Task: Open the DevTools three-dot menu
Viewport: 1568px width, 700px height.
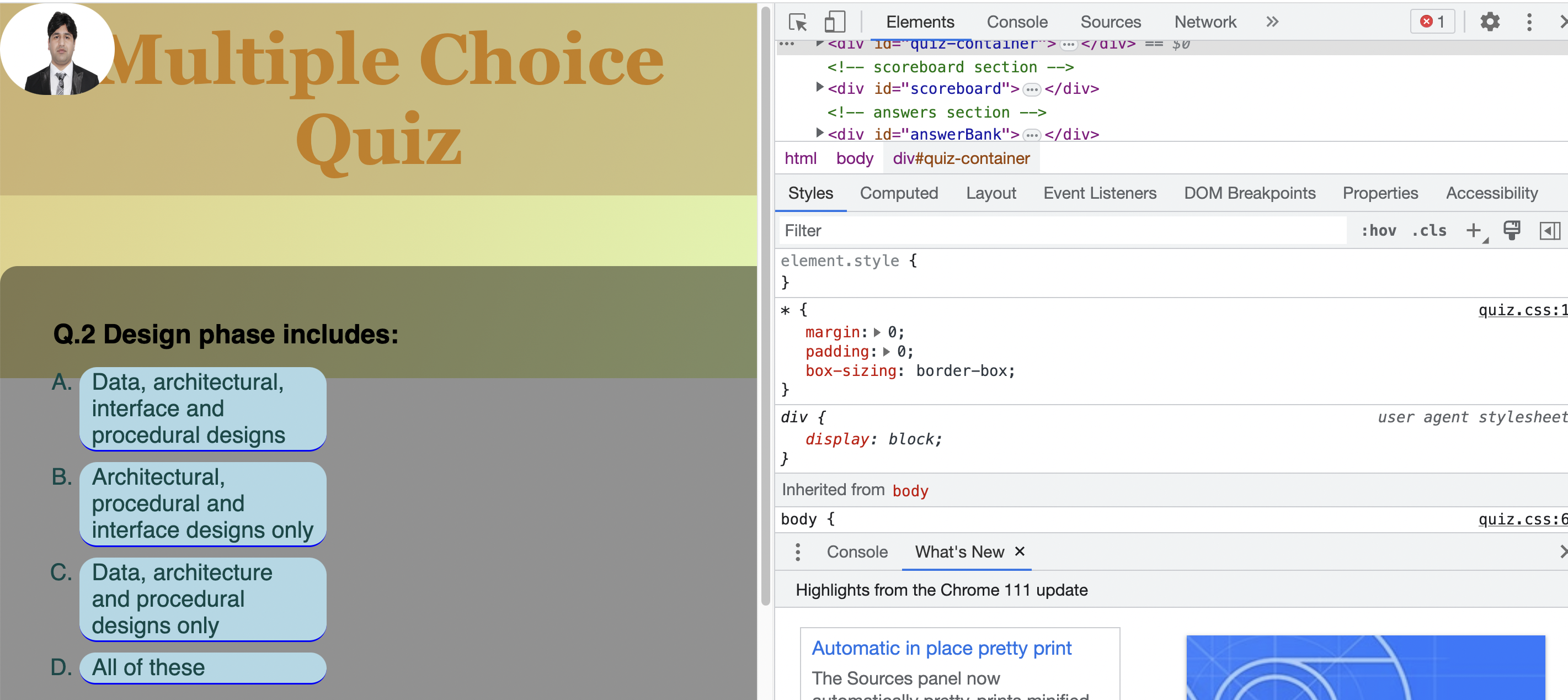Action: tap(1528, 23)
